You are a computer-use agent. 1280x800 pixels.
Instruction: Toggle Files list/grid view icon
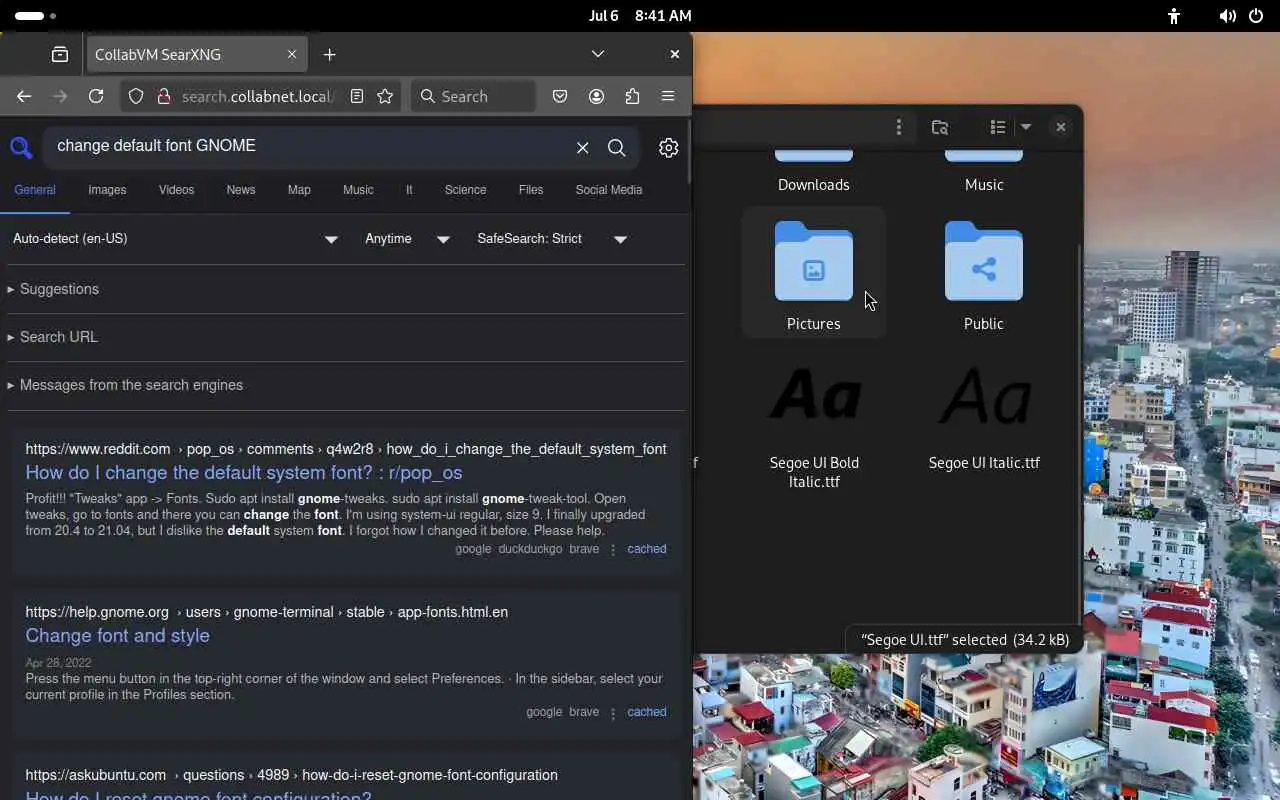pyautogui.click(x=998, y=127)
